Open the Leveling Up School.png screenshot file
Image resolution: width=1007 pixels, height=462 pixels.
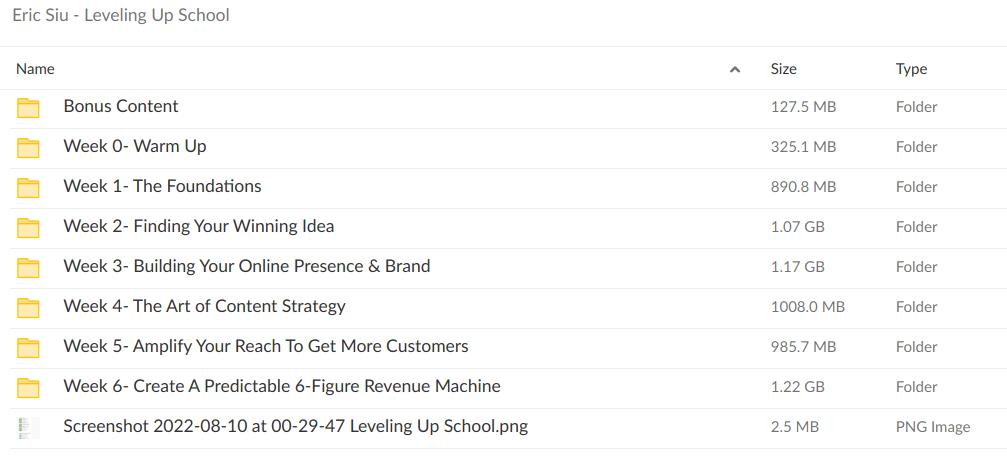pyautogui.click(x=295, y=426)
